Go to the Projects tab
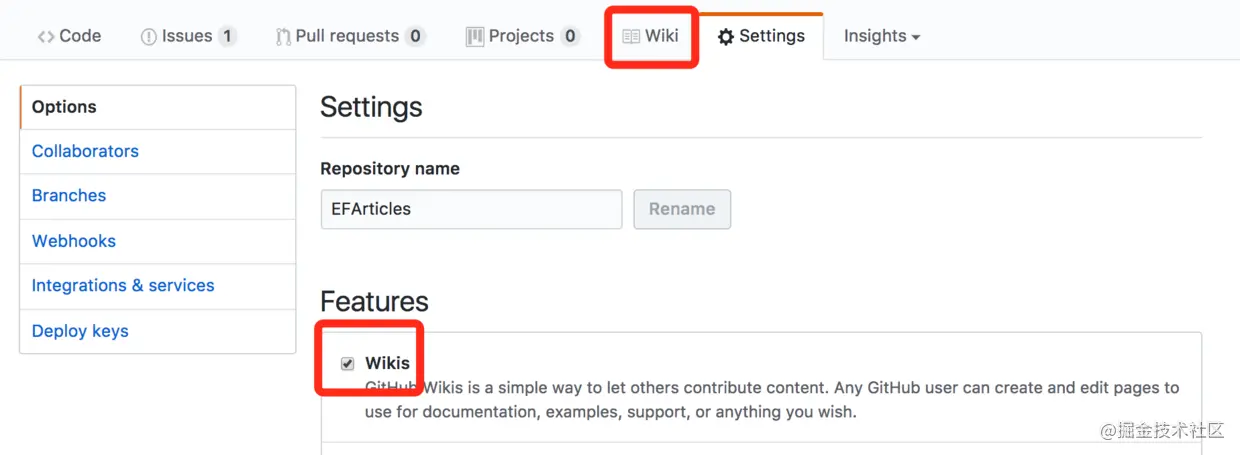Screen dimensions: 1240x455 [523, 36]
